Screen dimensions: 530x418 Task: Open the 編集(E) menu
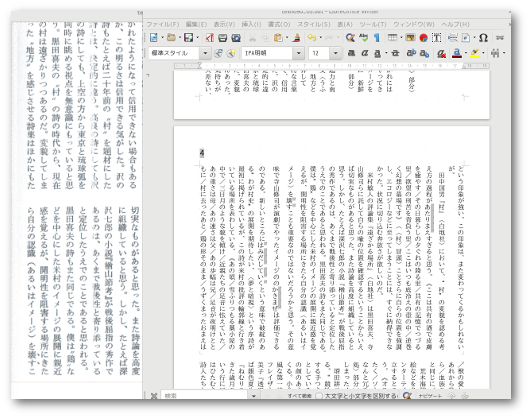coord(196,24)
